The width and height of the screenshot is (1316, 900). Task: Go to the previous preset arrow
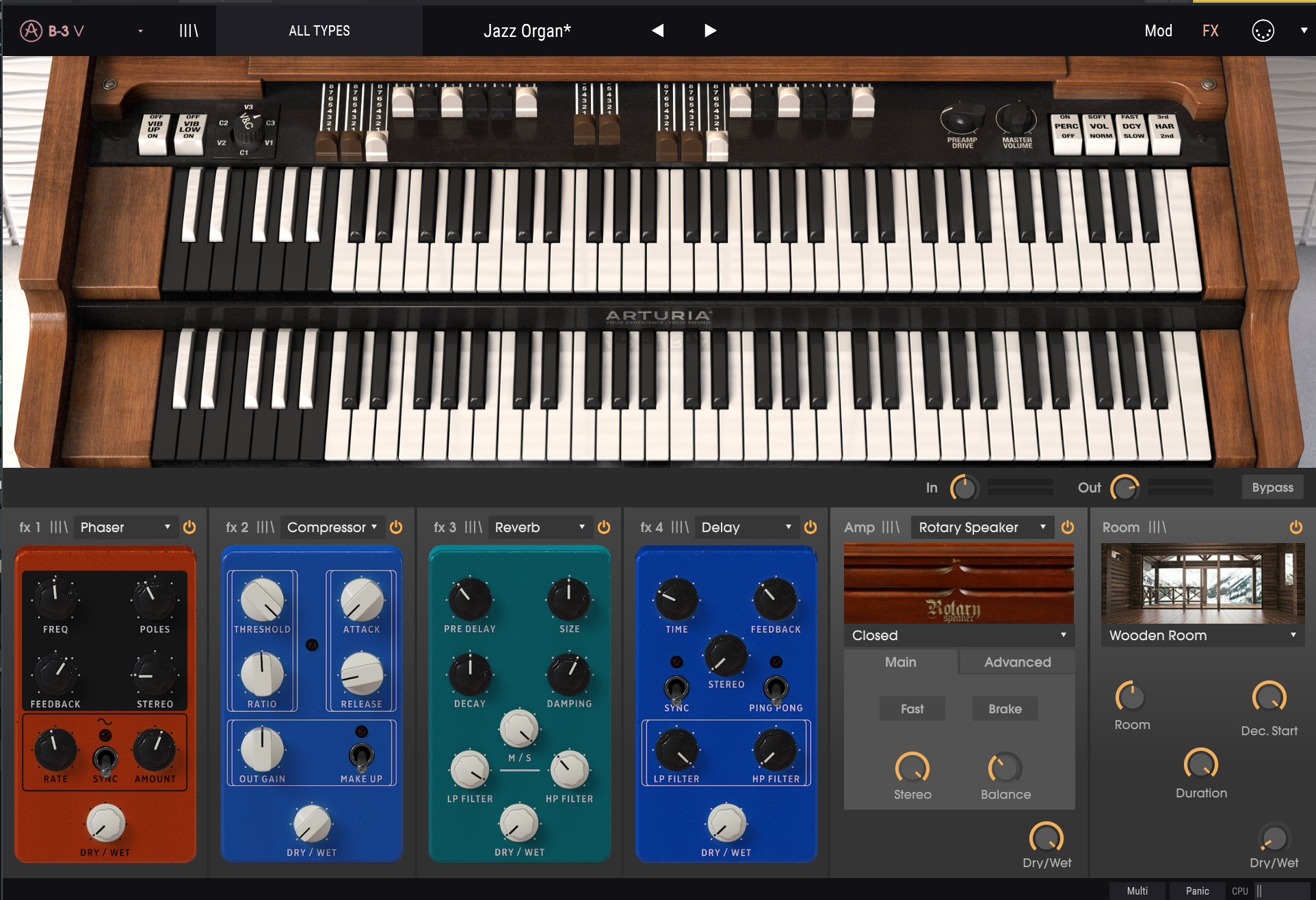(x=657, y=31)
